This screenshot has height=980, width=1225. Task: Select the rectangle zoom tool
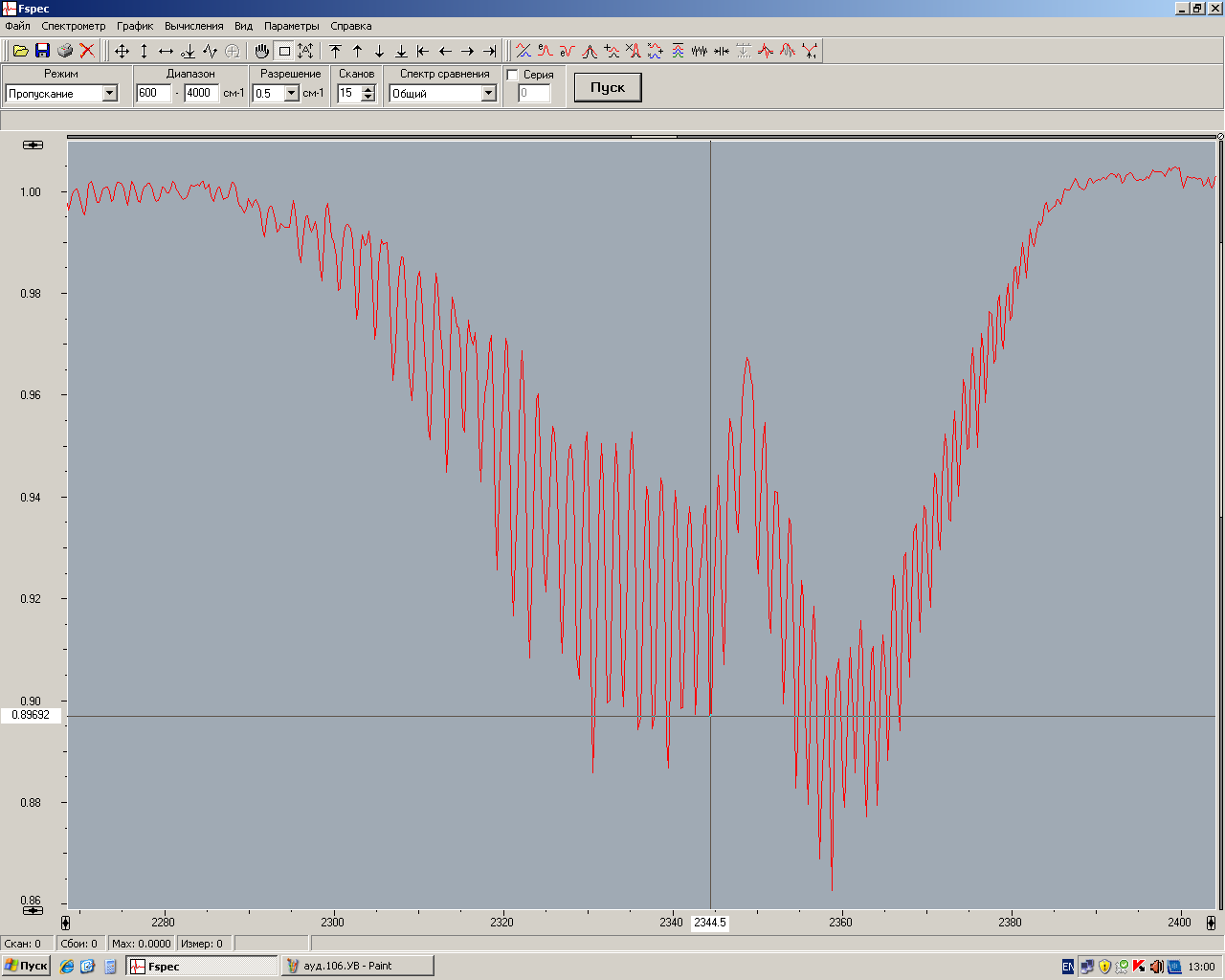click(x=283, y=51)
